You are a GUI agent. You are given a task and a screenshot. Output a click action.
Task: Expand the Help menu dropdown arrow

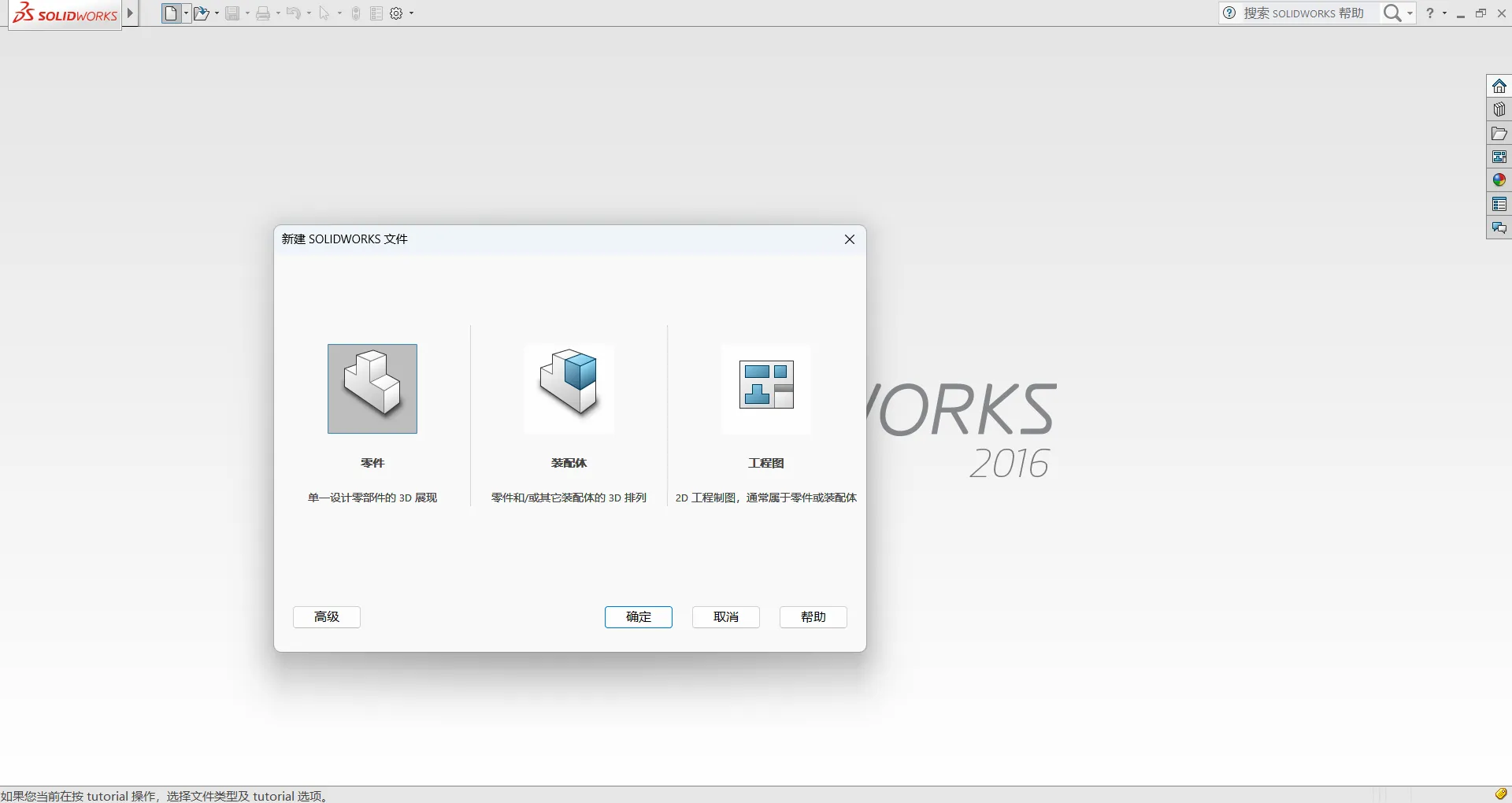pyautogui.click(x=1444, y=13)
